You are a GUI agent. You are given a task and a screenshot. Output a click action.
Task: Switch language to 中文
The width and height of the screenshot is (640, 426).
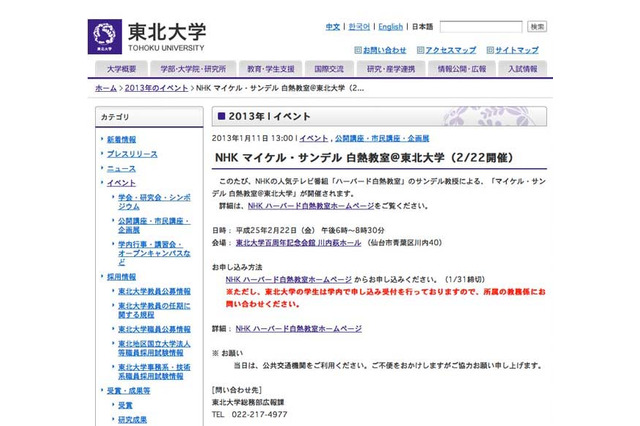point(333,27)
